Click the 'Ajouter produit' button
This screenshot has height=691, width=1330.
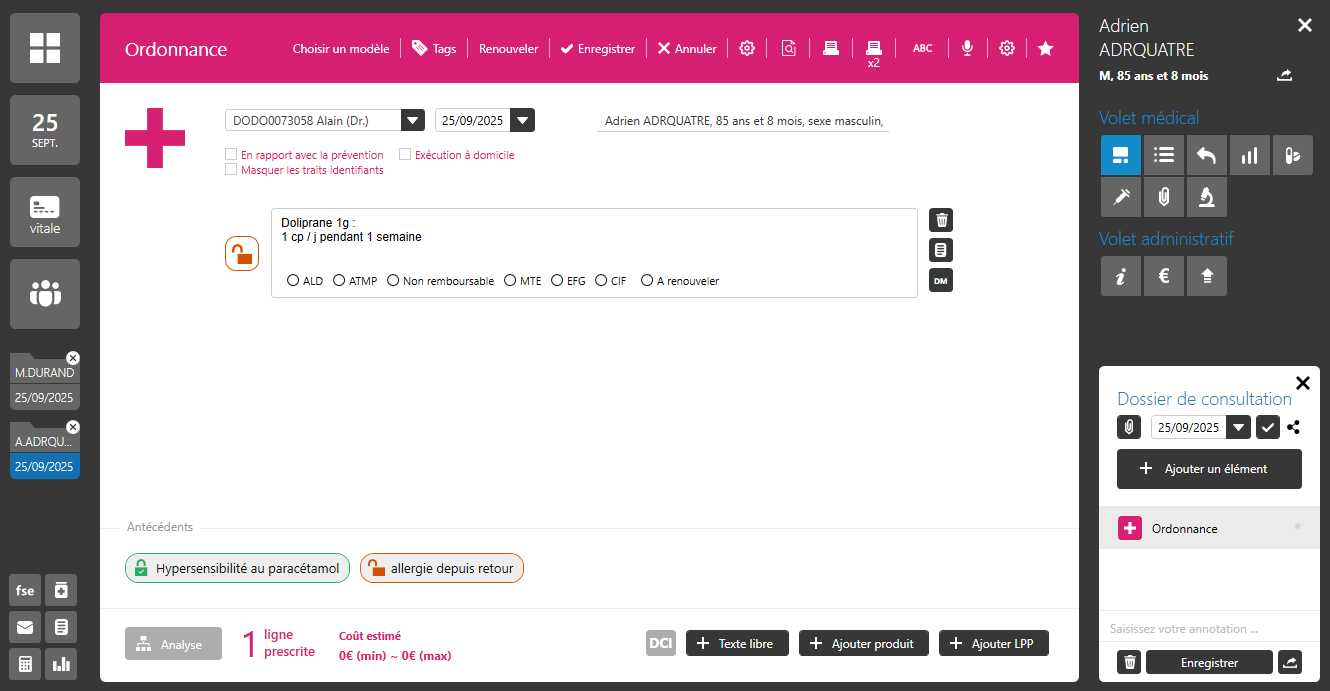864,644
